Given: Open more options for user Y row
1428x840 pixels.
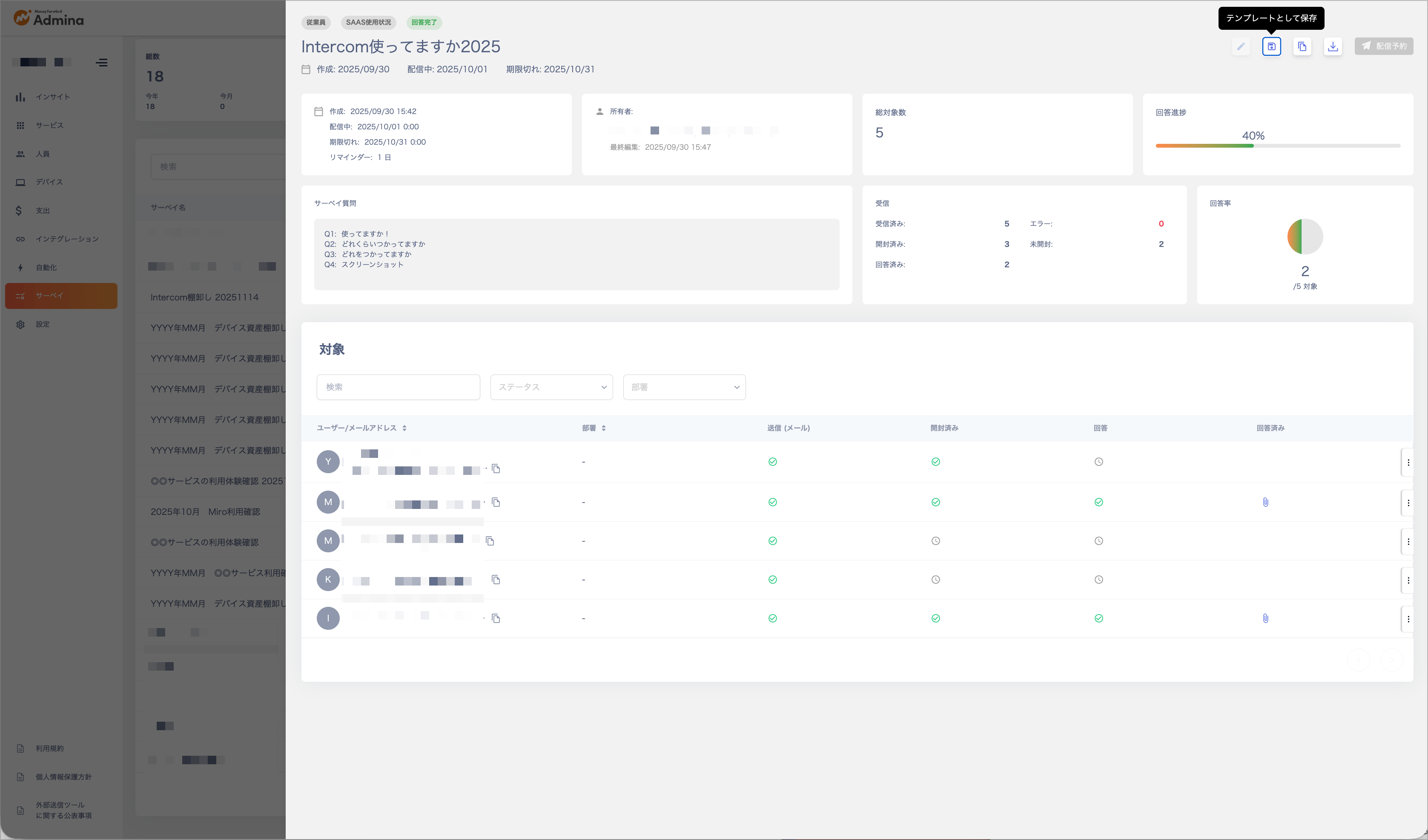Looking at the screenshot, I should click(x=1408, y=462).
